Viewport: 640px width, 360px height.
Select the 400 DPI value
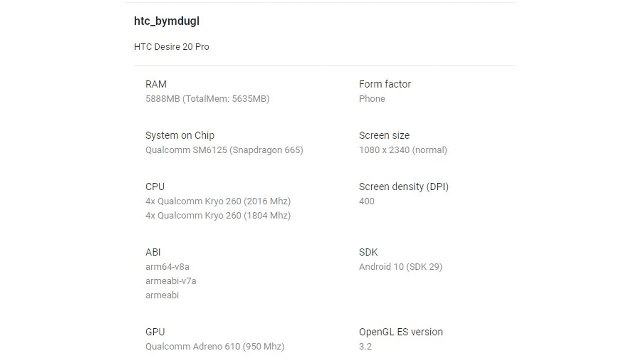pyautogui.click(x=367, y=201)
